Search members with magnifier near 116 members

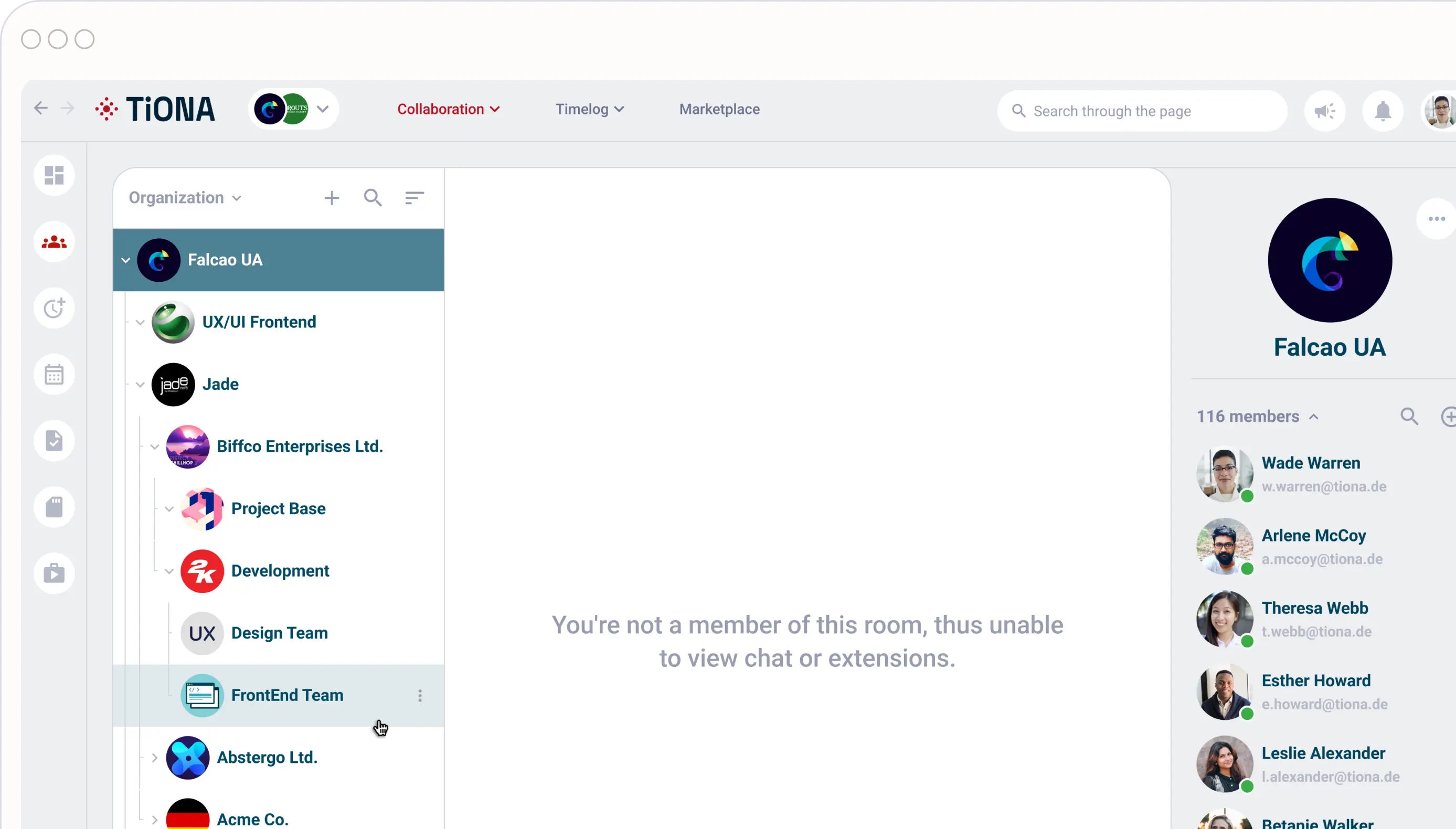click(1409, 417)
